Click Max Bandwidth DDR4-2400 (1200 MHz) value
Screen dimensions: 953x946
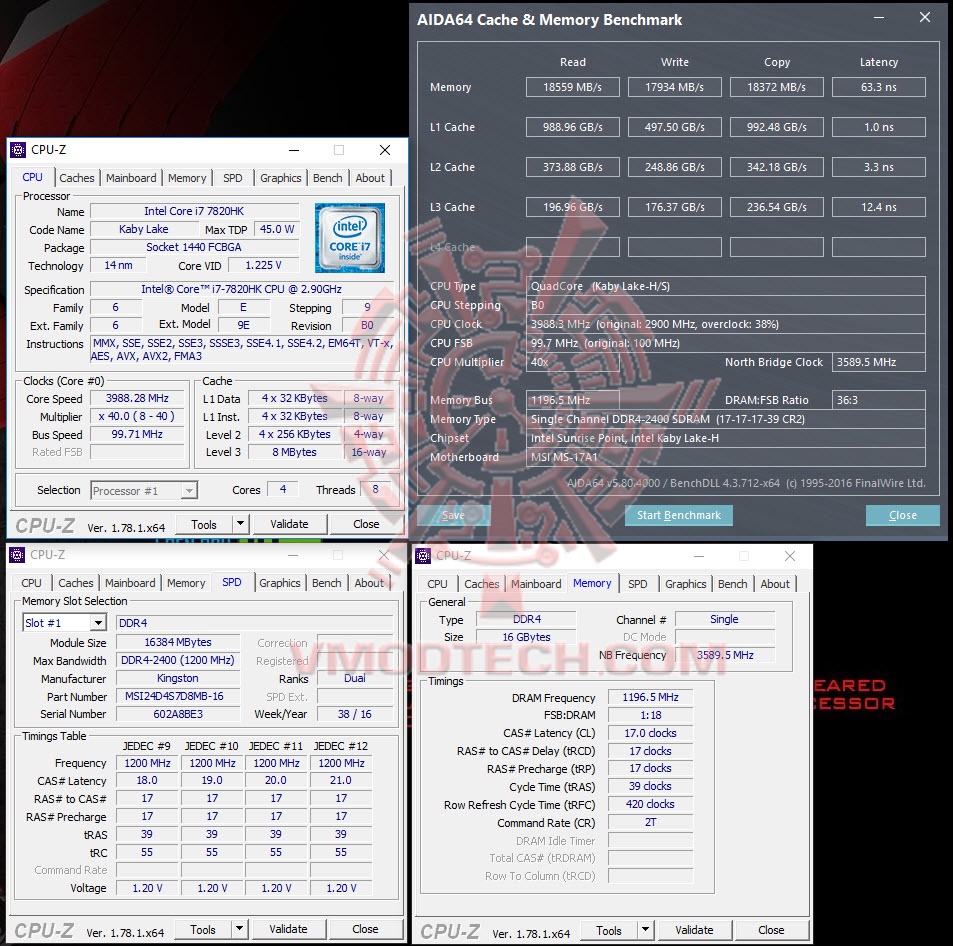177,660
